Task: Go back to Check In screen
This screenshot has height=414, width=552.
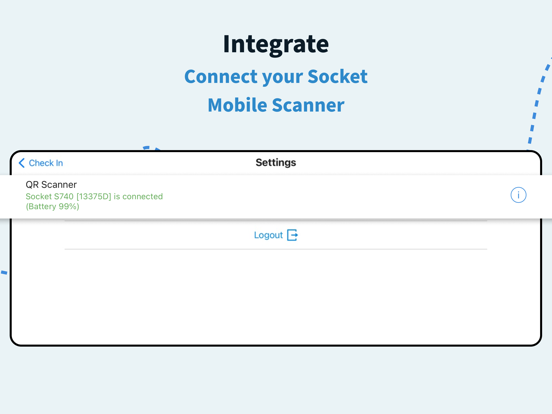Action: (x=41, y=163)
